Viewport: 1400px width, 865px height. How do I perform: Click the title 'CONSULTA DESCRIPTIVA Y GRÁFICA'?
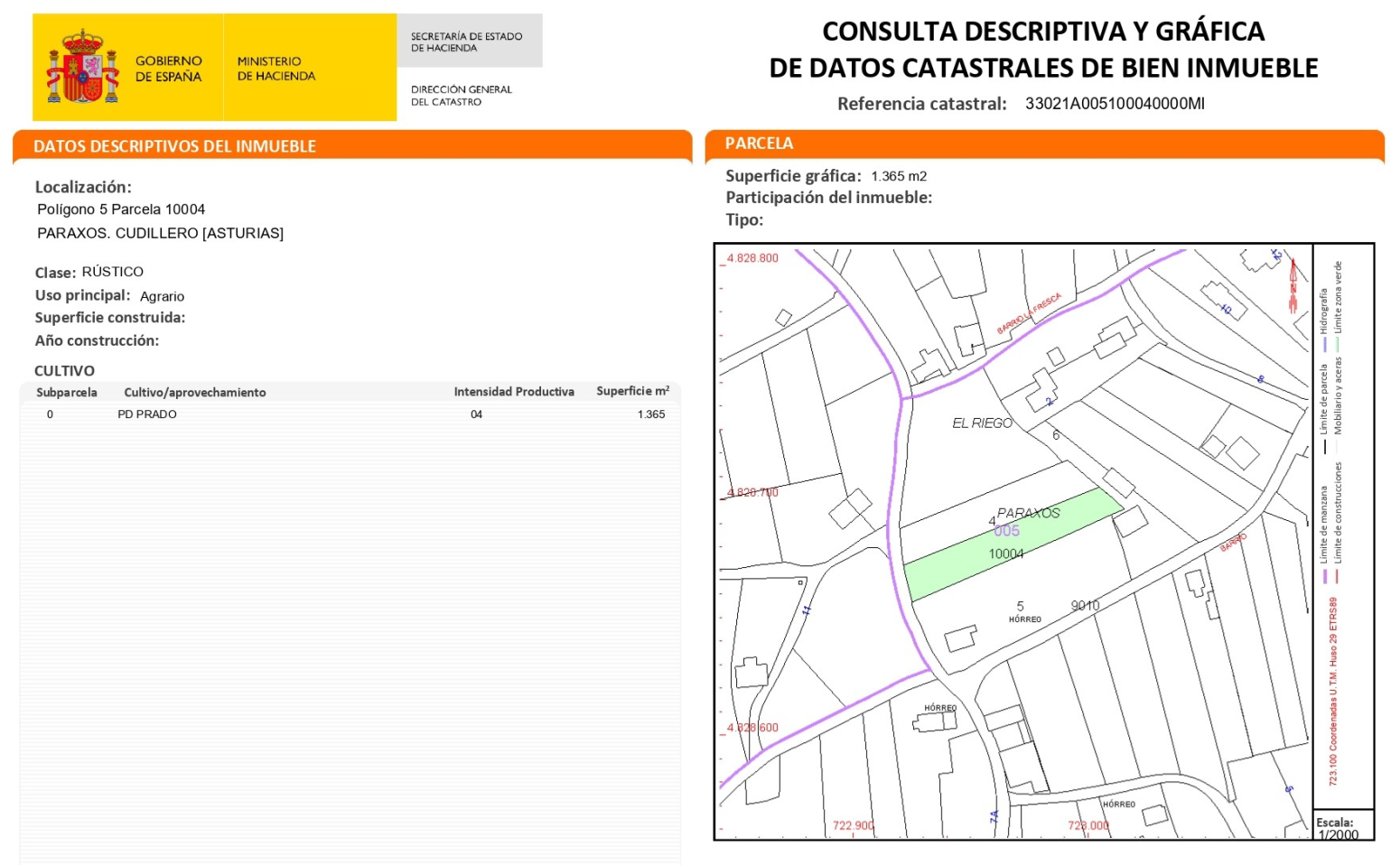coord(1043,32)
